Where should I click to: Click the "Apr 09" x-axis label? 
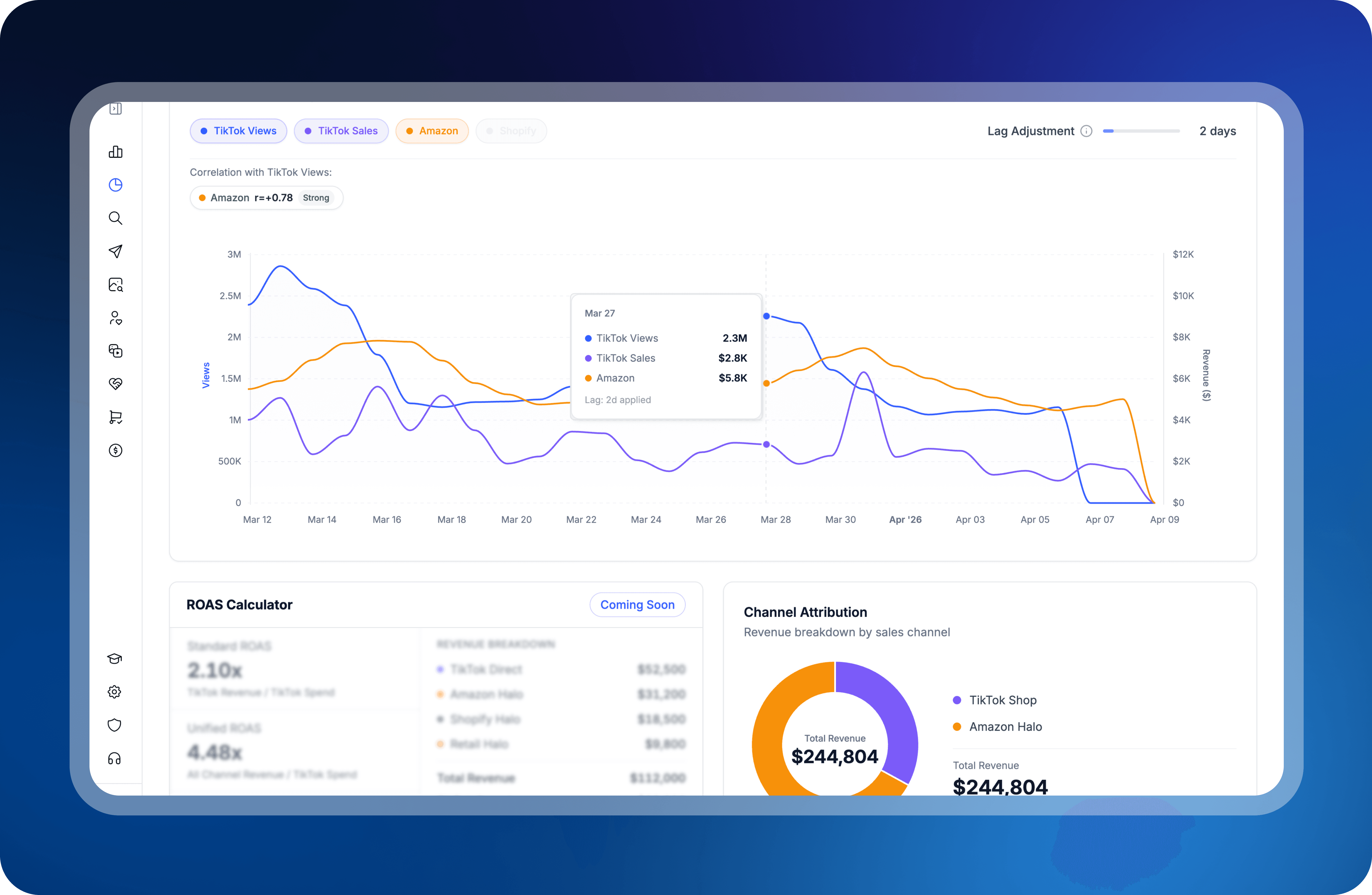click(1164, 520)
